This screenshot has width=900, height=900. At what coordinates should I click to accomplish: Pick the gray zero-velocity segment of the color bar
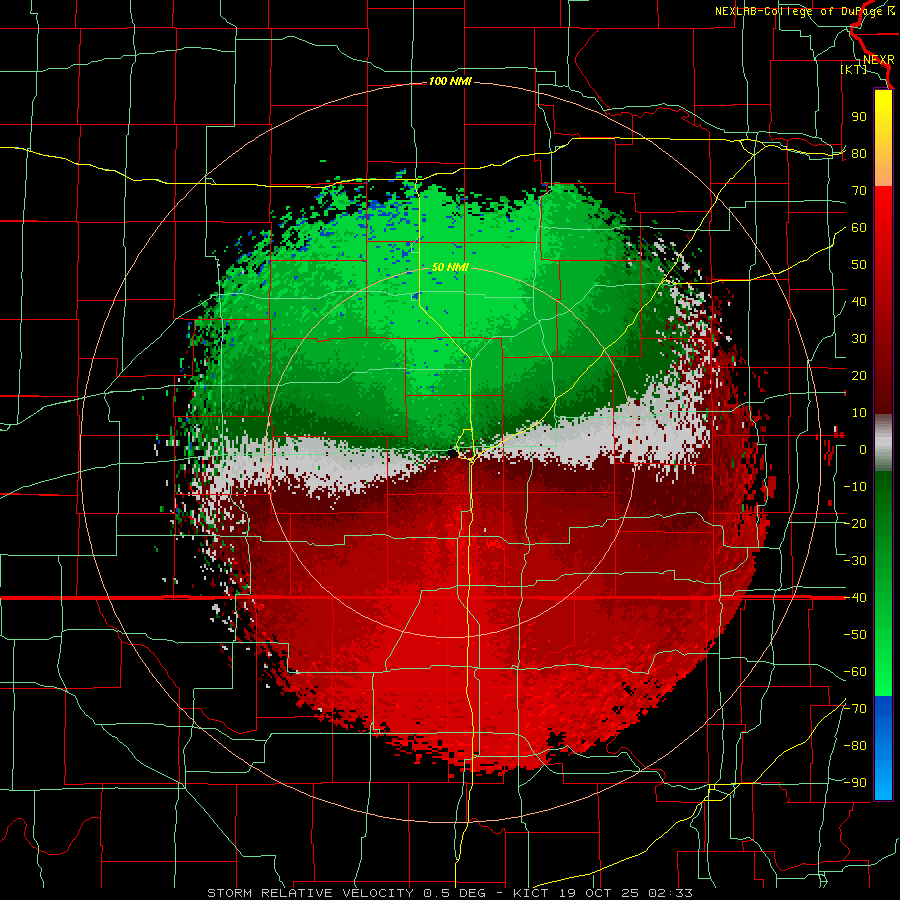click(x=883, y=443)
